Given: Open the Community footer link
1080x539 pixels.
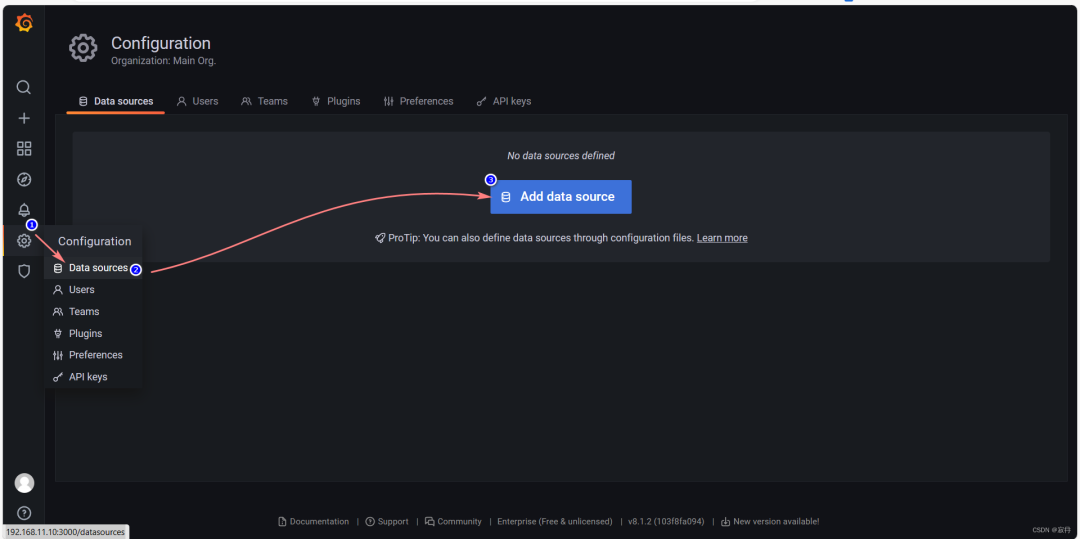Looking at the screenshot, I should click(453, 522).
